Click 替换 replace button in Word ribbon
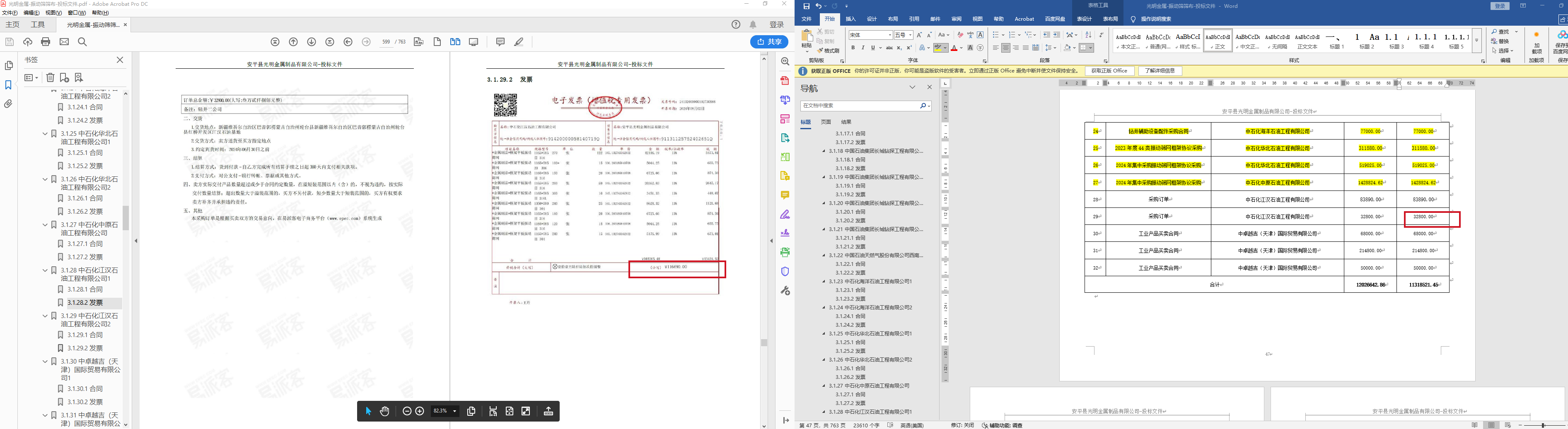 point(1500,41)
